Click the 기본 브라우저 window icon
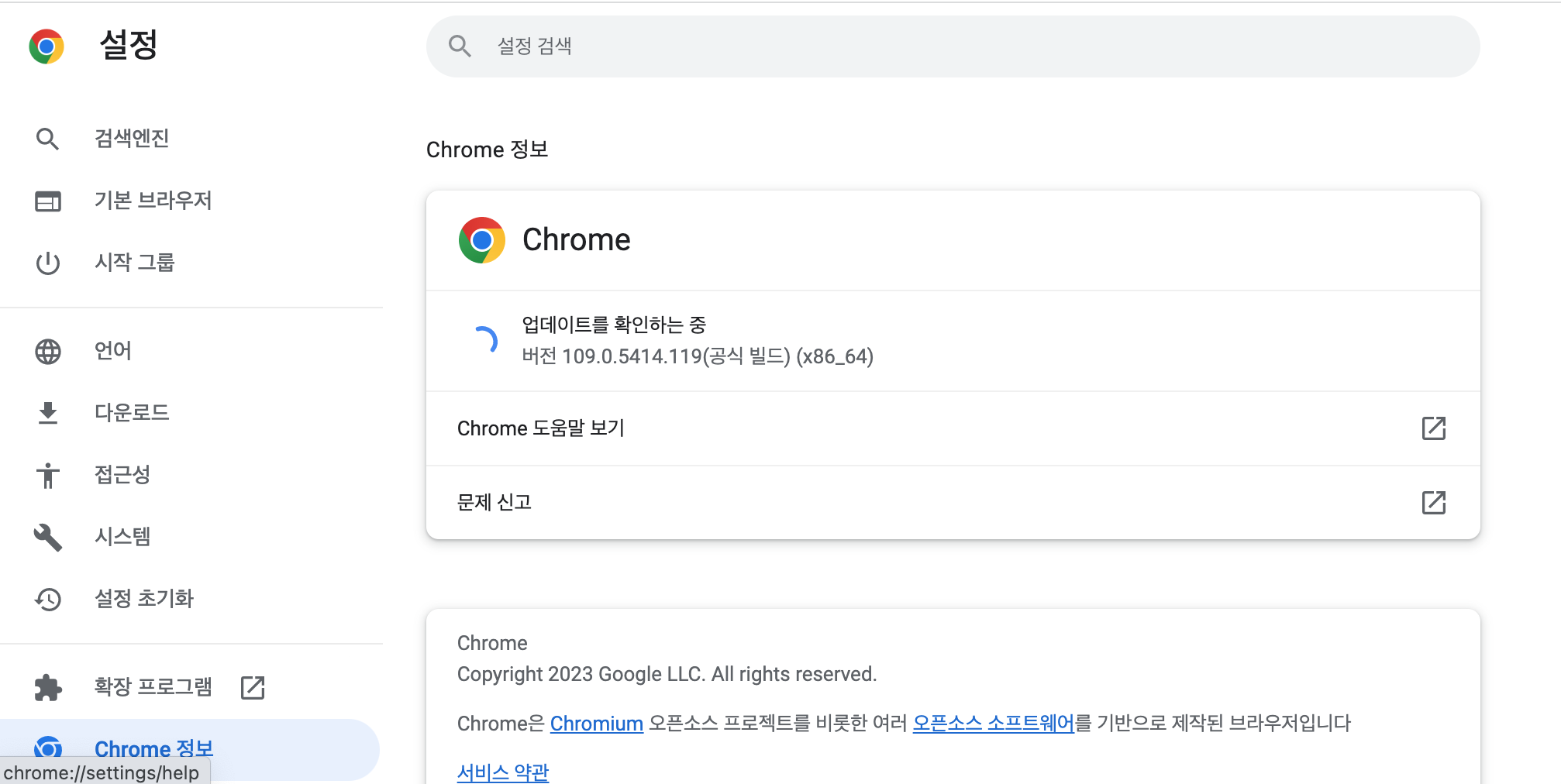Screen dimensions: 1561x784 click(47, 201)
